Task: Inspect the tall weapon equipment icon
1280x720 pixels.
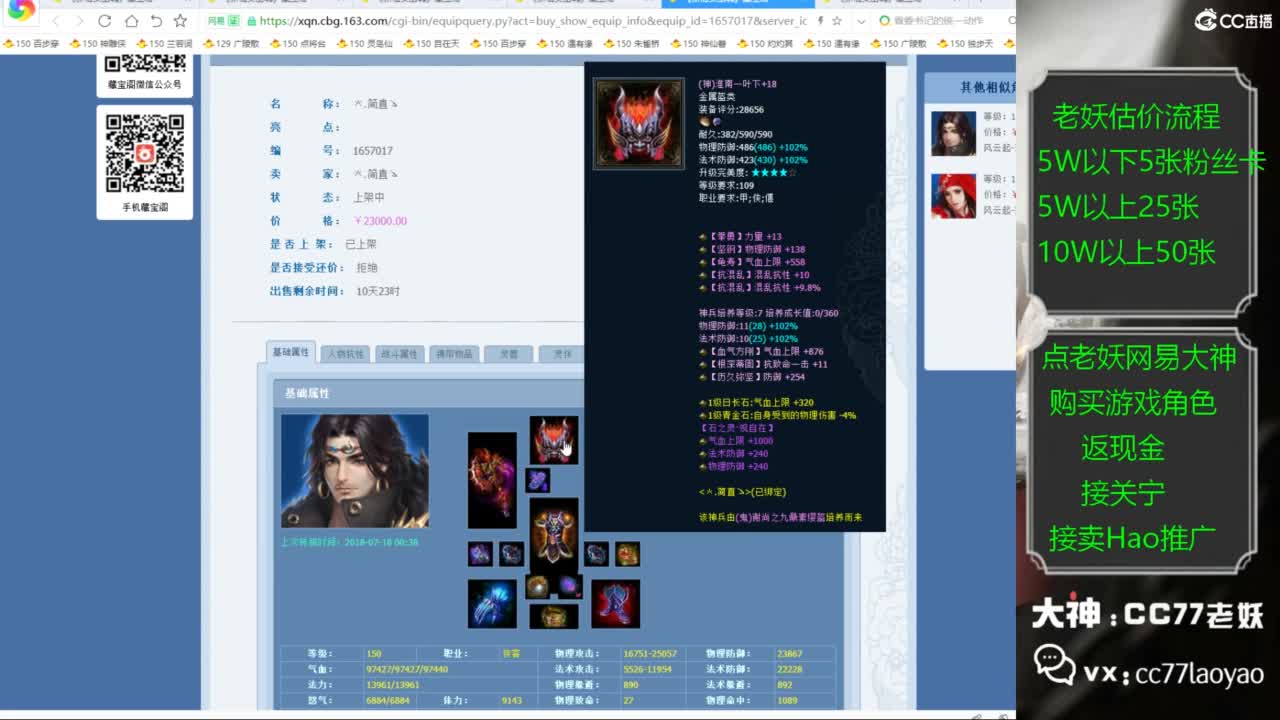Action: click(492, 480)
